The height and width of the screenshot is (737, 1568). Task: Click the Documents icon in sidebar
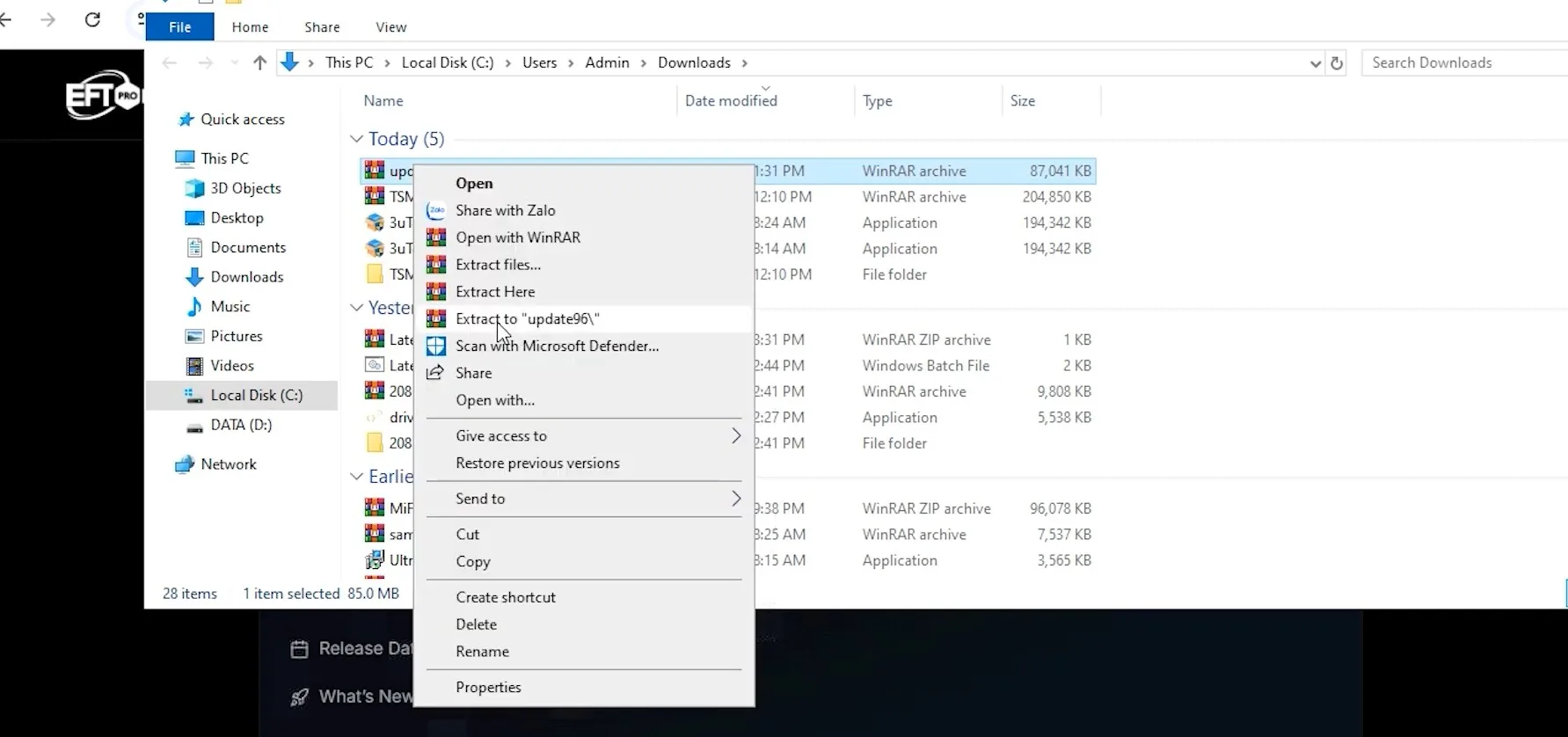coord(194,248)
